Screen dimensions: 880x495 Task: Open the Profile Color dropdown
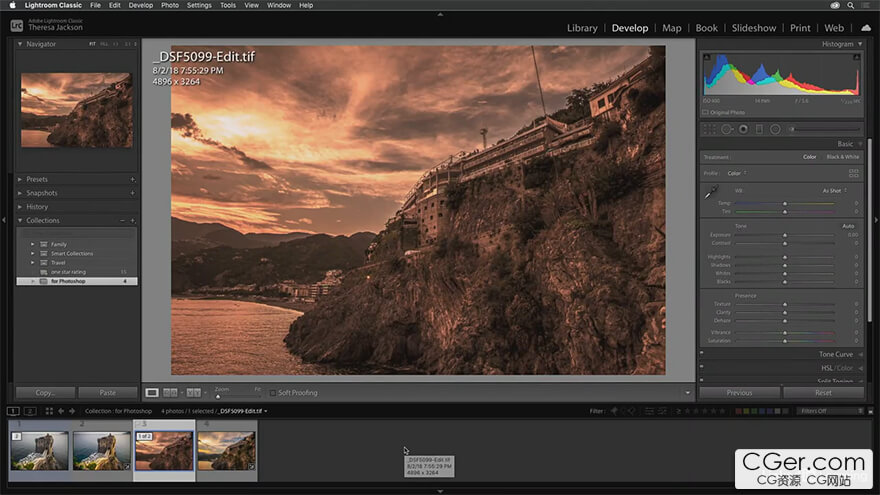pyautogui.click(x=737, y=173)
